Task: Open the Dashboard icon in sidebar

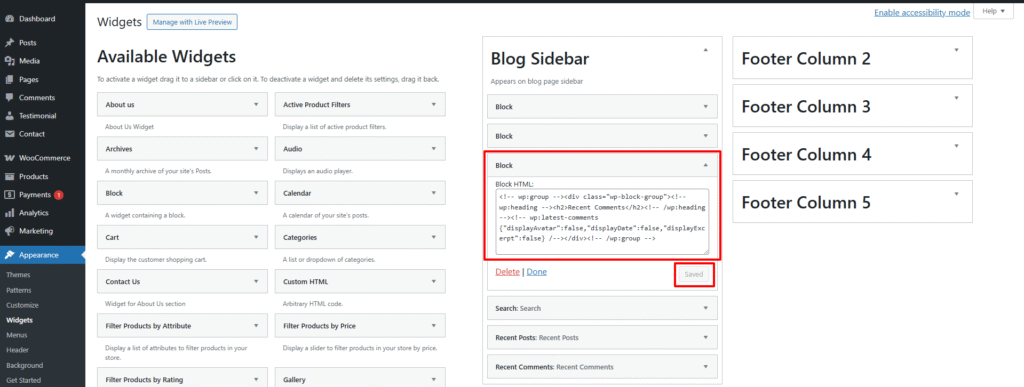Action: pyautogui.click(x=9, y=19)
